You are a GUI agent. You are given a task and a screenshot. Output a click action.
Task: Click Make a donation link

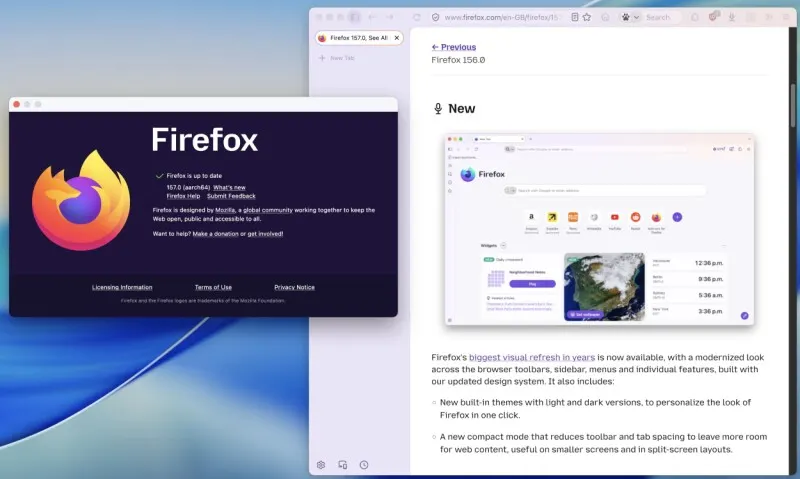215,234
